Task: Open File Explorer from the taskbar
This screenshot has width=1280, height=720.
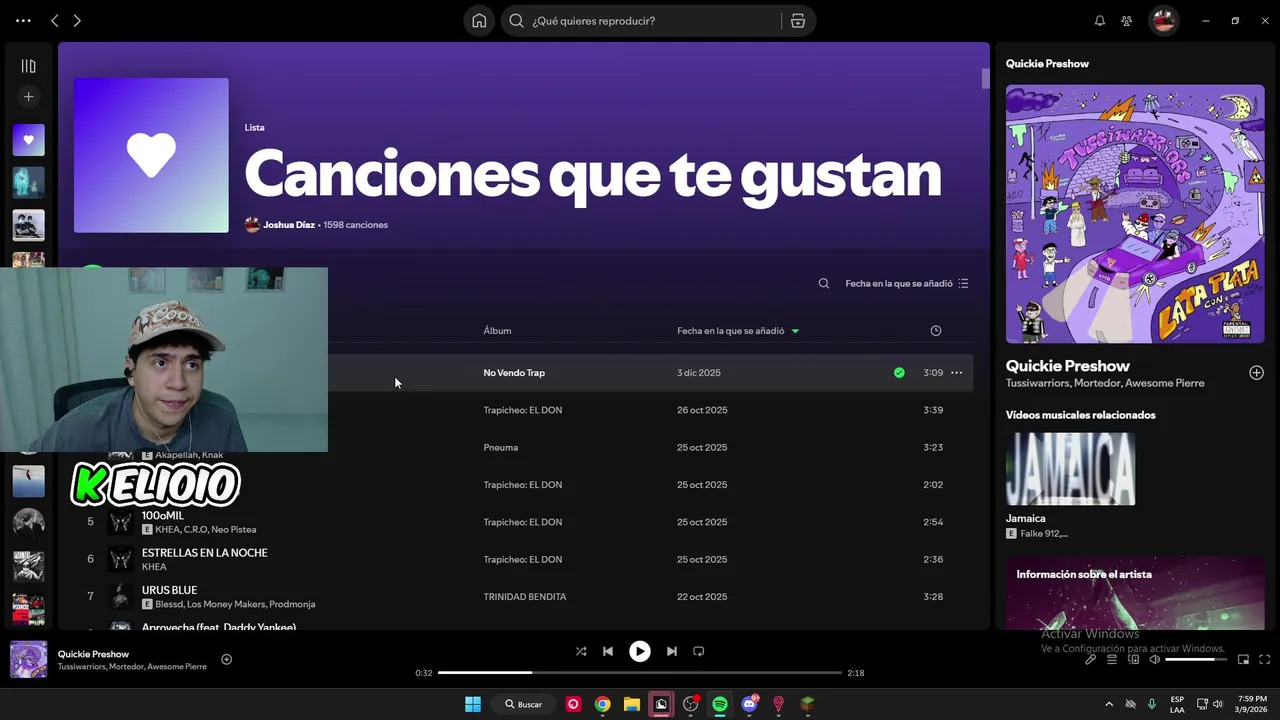Action: 632,704
